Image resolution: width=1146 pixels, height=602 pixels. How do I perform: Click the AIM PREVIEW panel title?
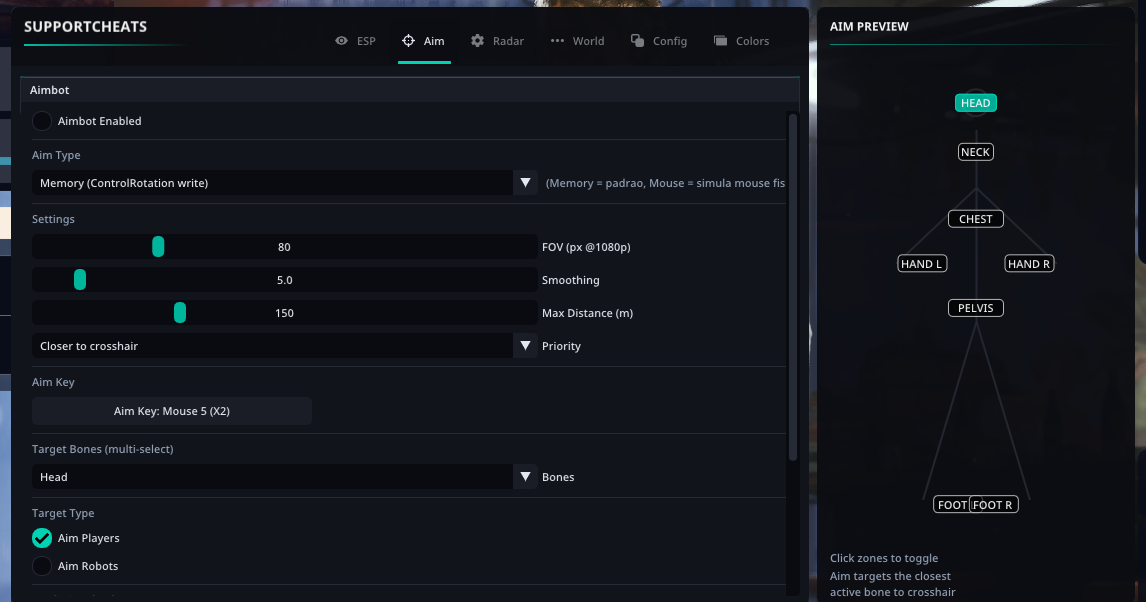click(869, 26)
